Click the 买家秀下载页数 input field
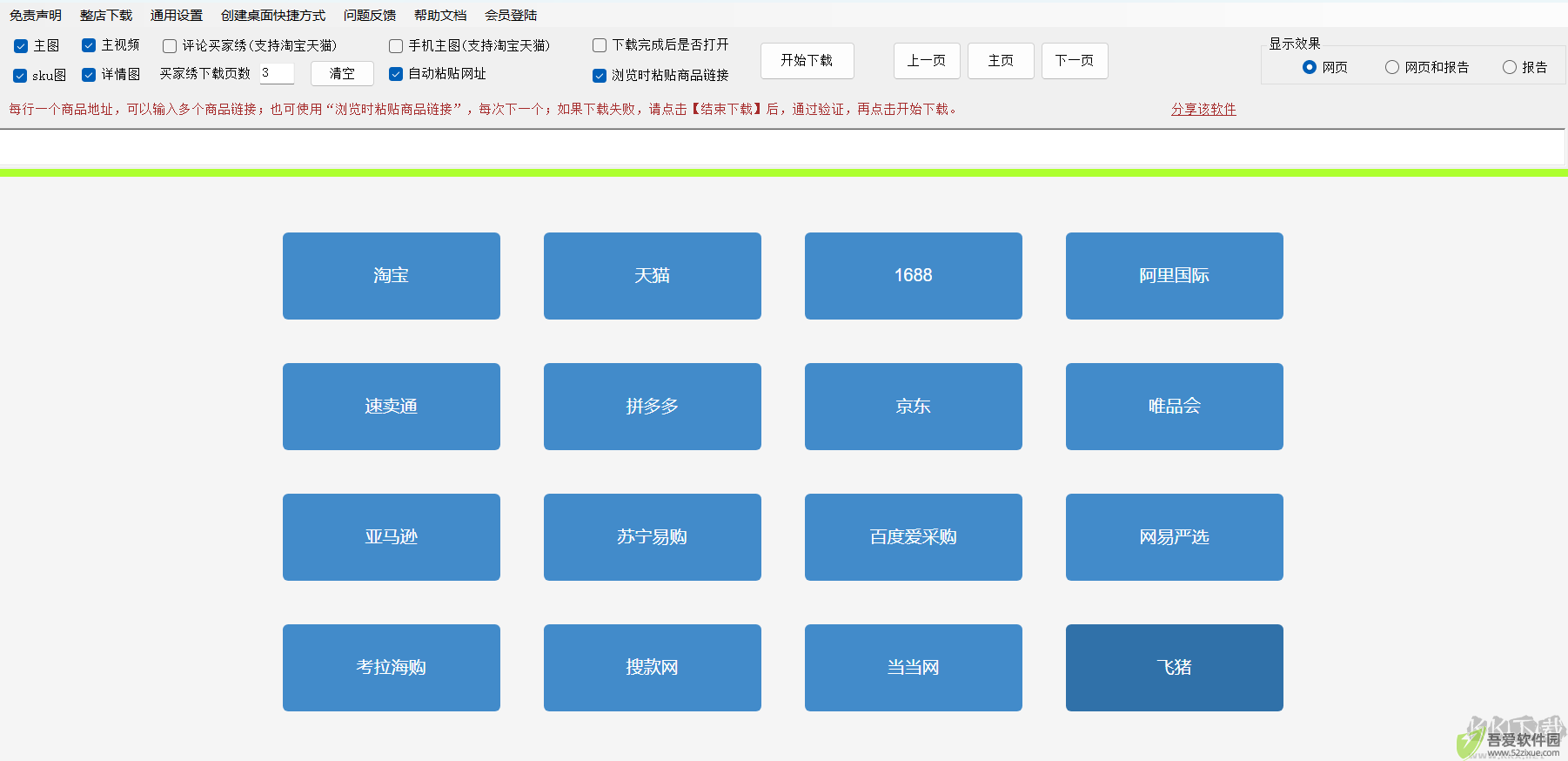Image resolution: width=1568 pixels, height=761 pixels. (x=277, y=73)
